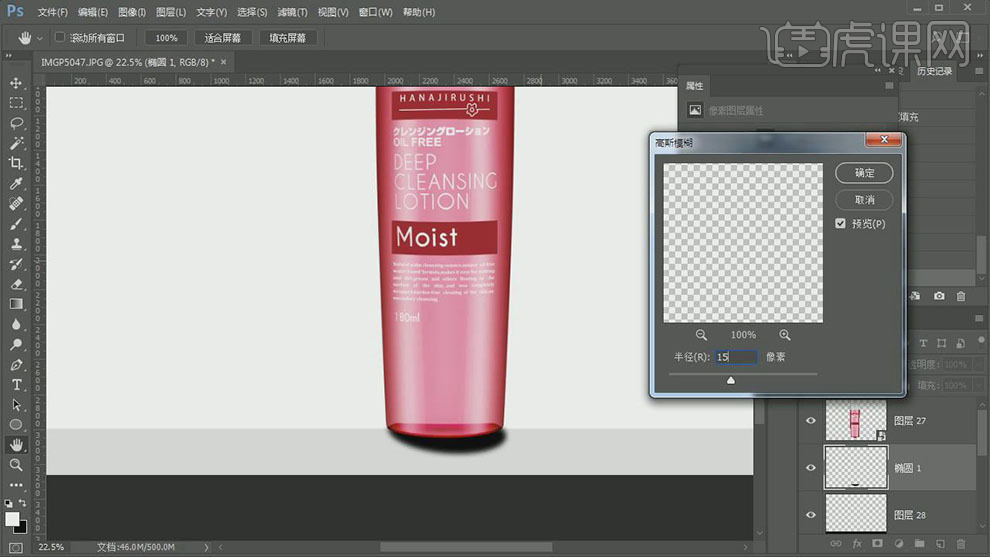Toggle the 预览(P) preview checkbox
The image size is (990, 557).
841,224
